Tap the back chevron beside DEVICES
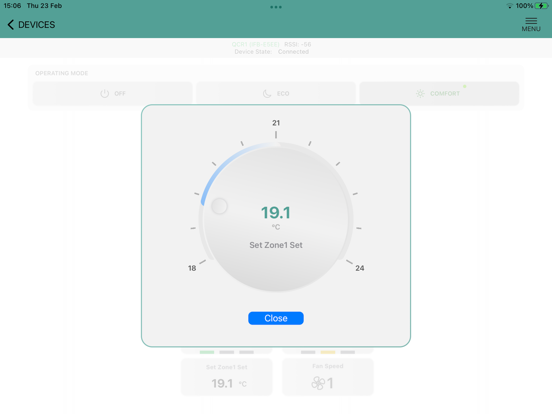The height and width of the screenshot is (414, 552). click(11, 25)
